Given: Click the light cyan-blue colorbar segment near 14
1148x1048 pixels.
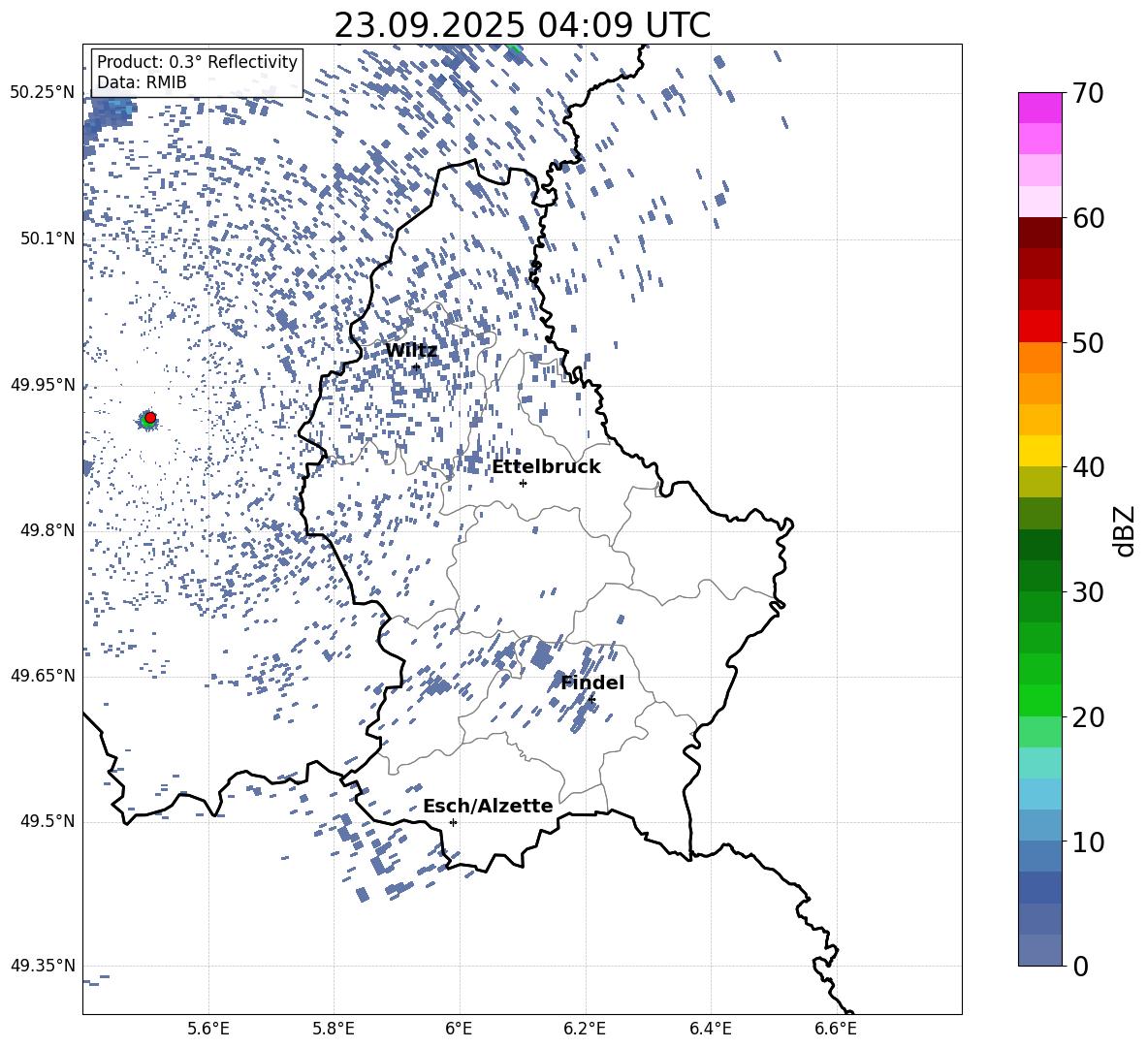Looking at the screenshot, I should click(x=1040, y=794).
